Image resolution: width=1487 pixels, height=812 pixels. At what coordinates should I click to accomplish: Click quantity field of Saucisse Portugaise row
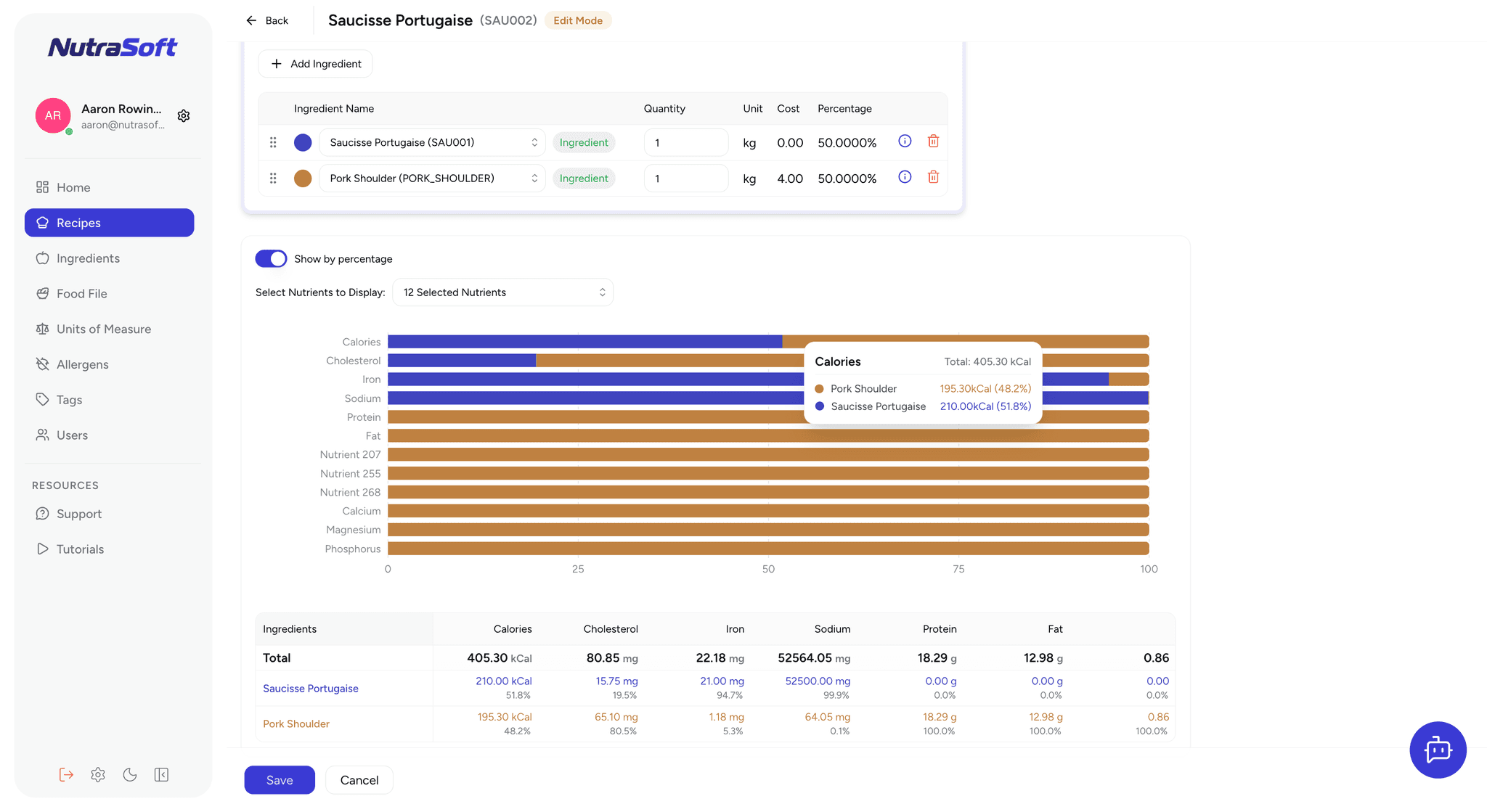[686, 142]
